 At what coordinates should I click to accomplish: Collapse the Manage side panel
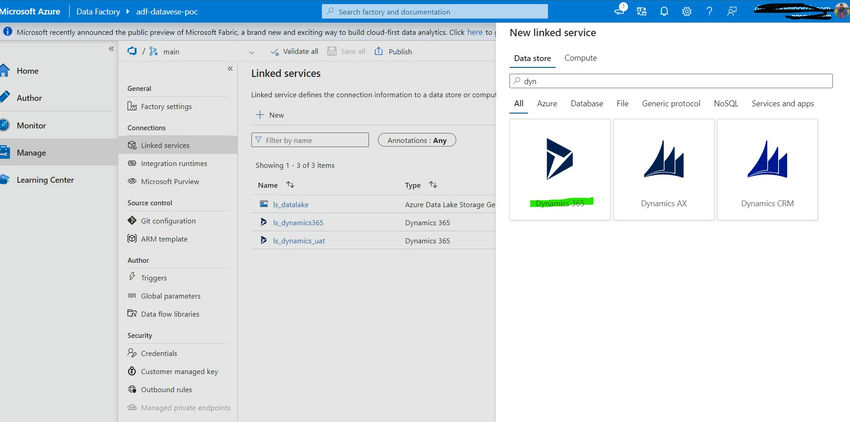tap(230, 68)
